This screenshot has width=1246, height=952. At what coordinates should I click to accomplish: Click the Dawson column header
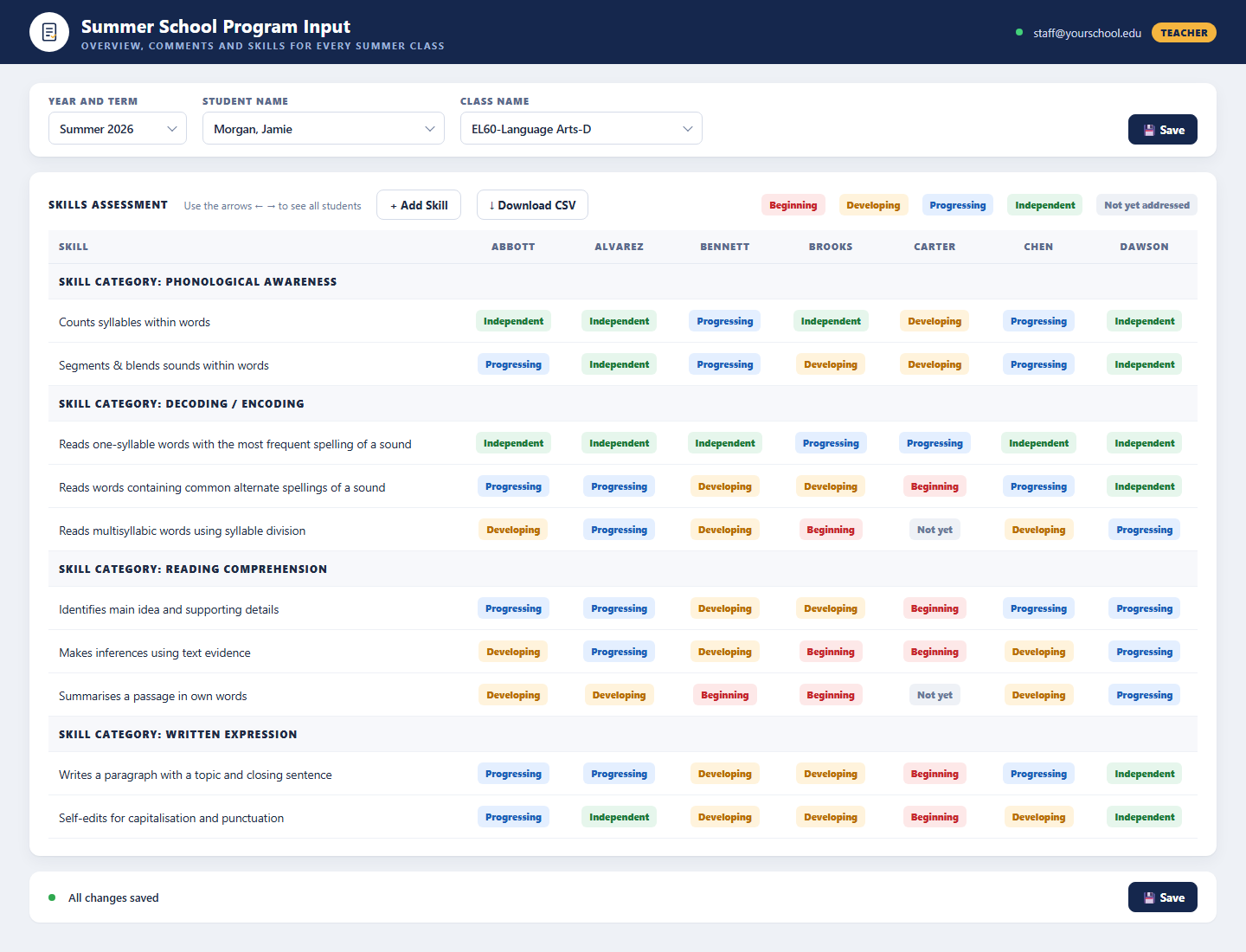tap(1144, 247)
